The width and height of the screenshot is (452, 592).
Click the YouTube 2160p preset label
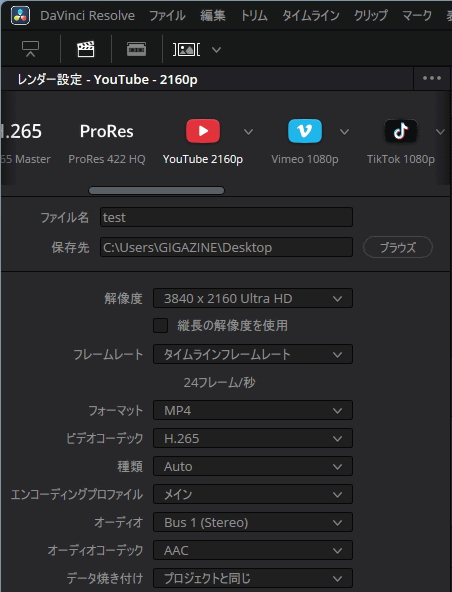tap(203, 159)
